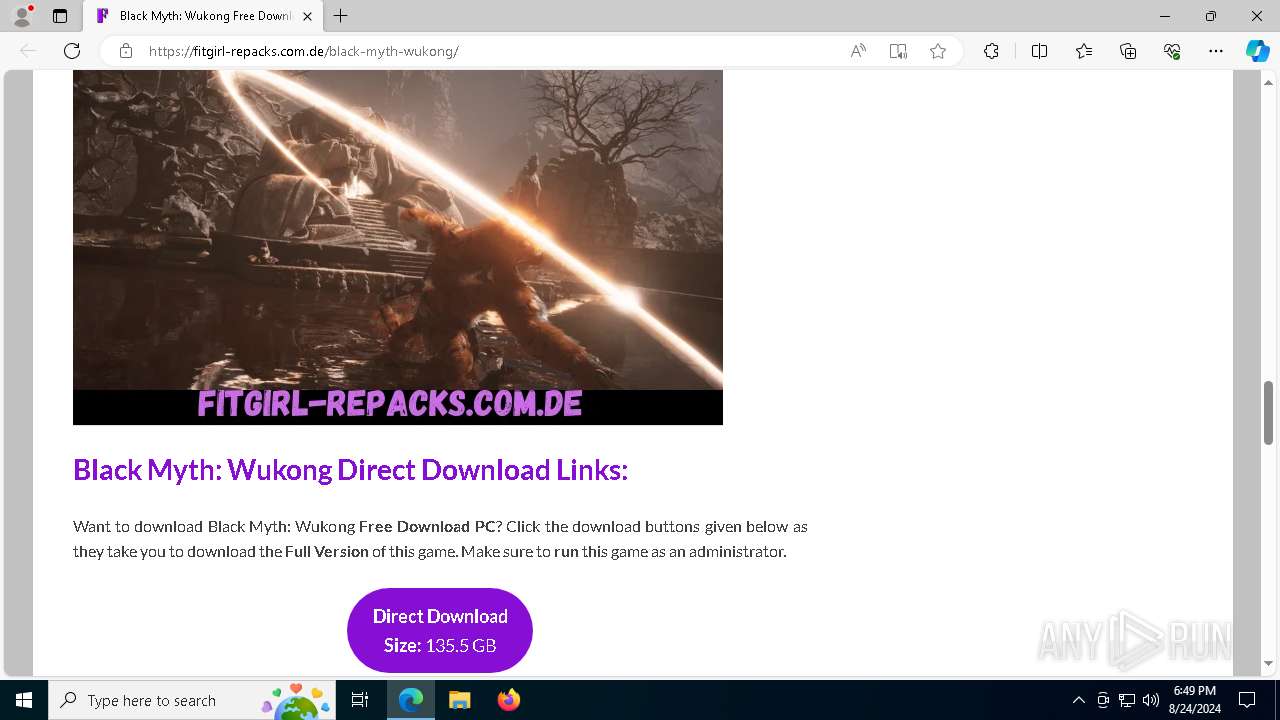This screenshot has height=720, width=1280.
Task: Click 'Full Version' bold text
Action: point(327,551)
